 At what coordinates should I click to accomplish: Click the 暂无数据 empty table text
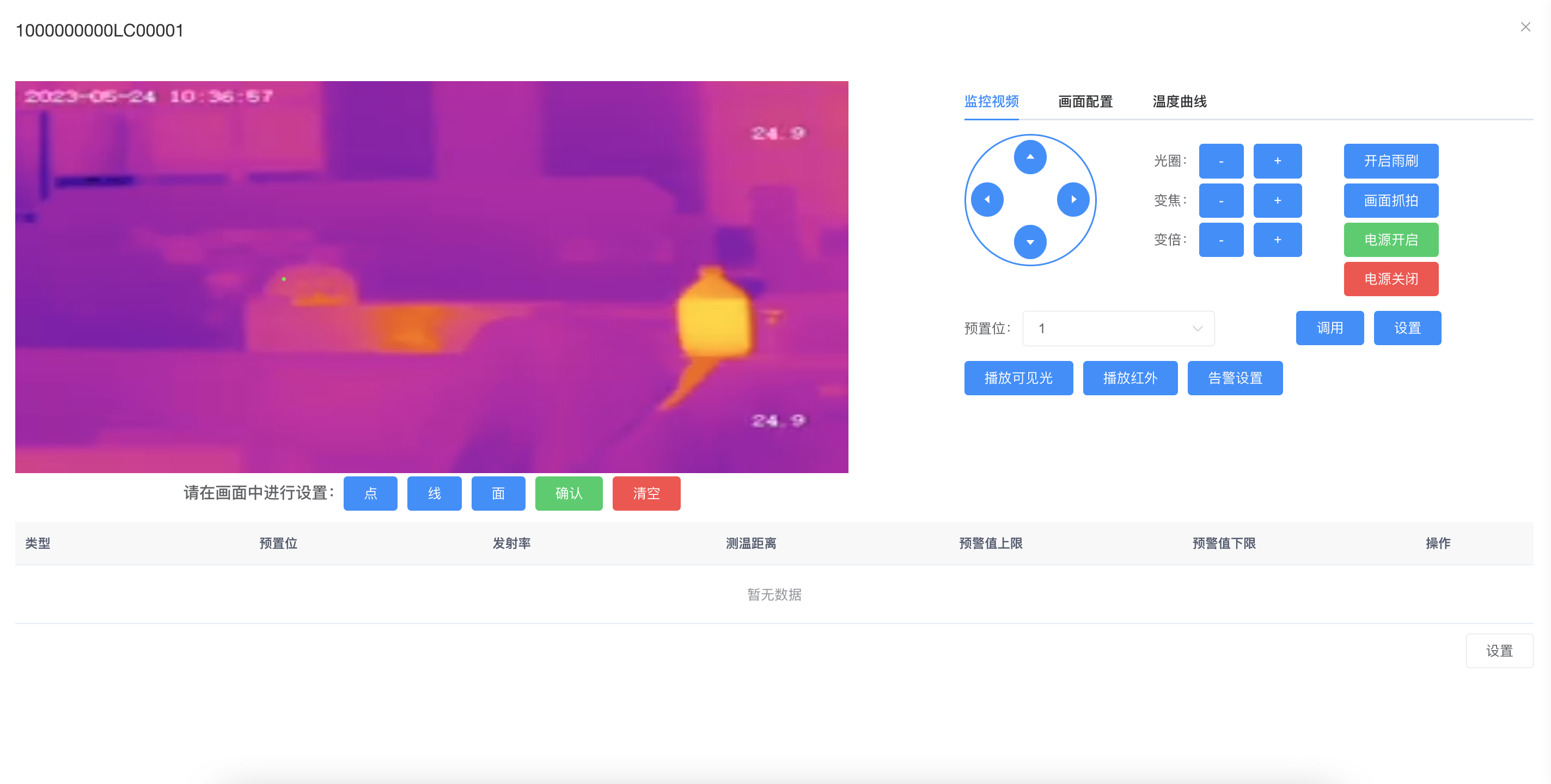[x=774, y=595]
